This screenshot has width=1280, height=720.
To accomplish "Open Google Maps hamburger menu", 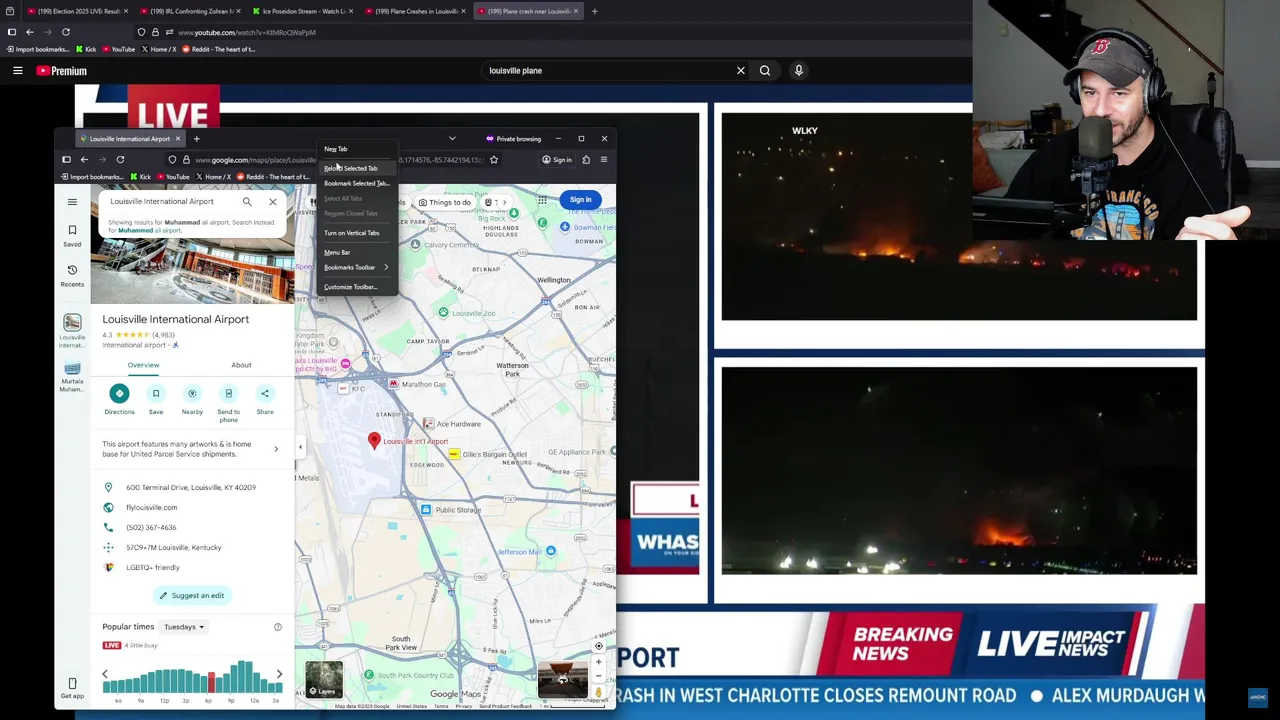I will (72, 202).
